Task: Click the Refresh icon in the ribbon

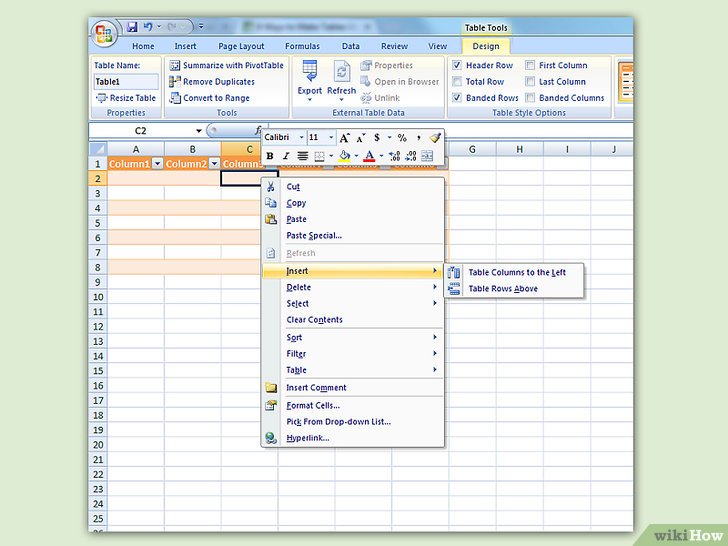Action: click(x=342, y=71)
